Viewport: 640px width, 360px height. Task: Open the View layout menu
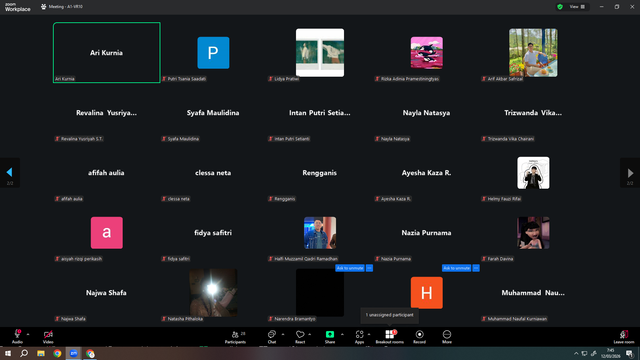[577, 7]
